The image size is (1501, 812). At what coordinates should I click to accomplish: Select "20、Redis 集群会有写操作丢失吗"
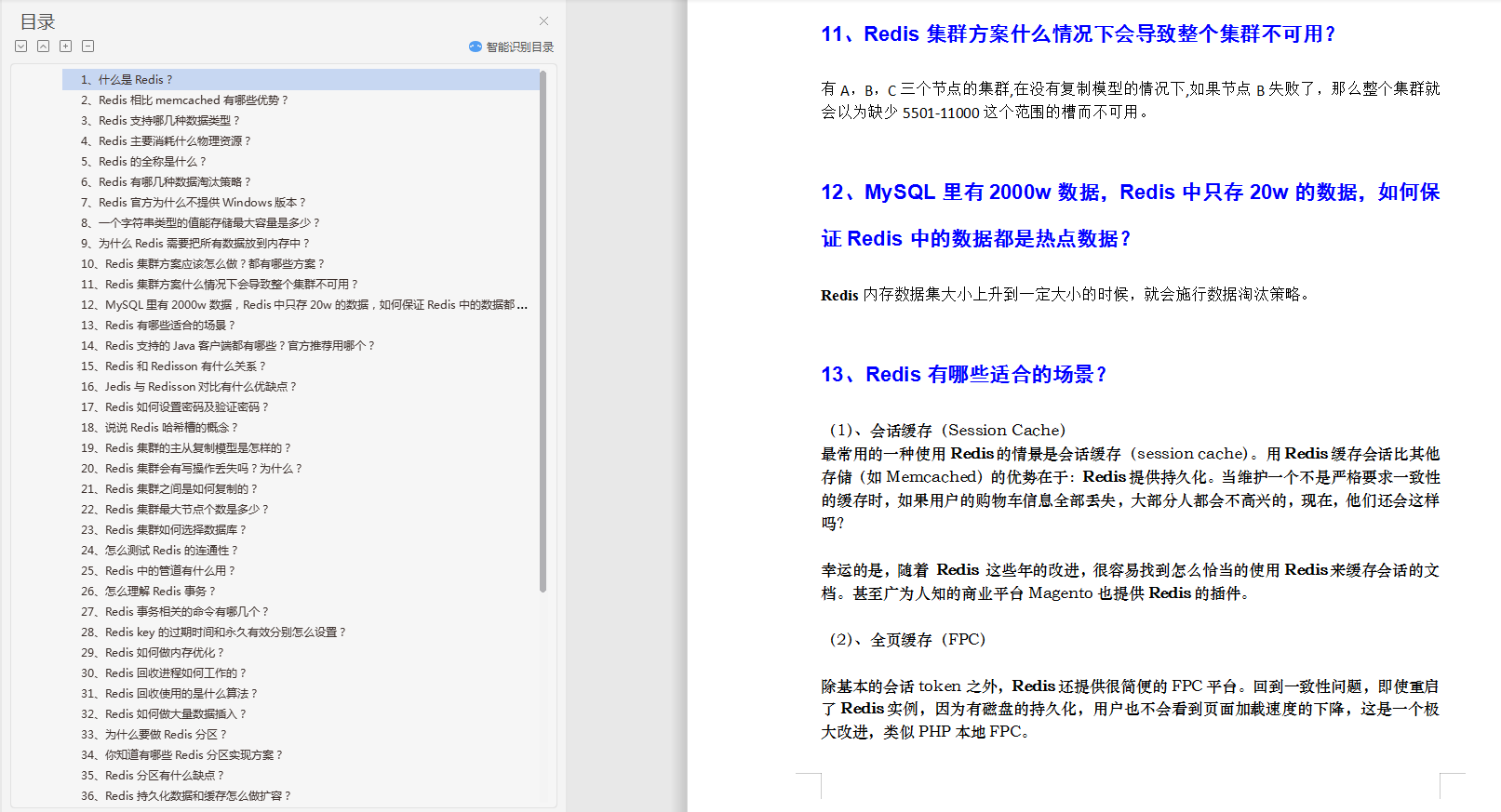coord(192,469)
